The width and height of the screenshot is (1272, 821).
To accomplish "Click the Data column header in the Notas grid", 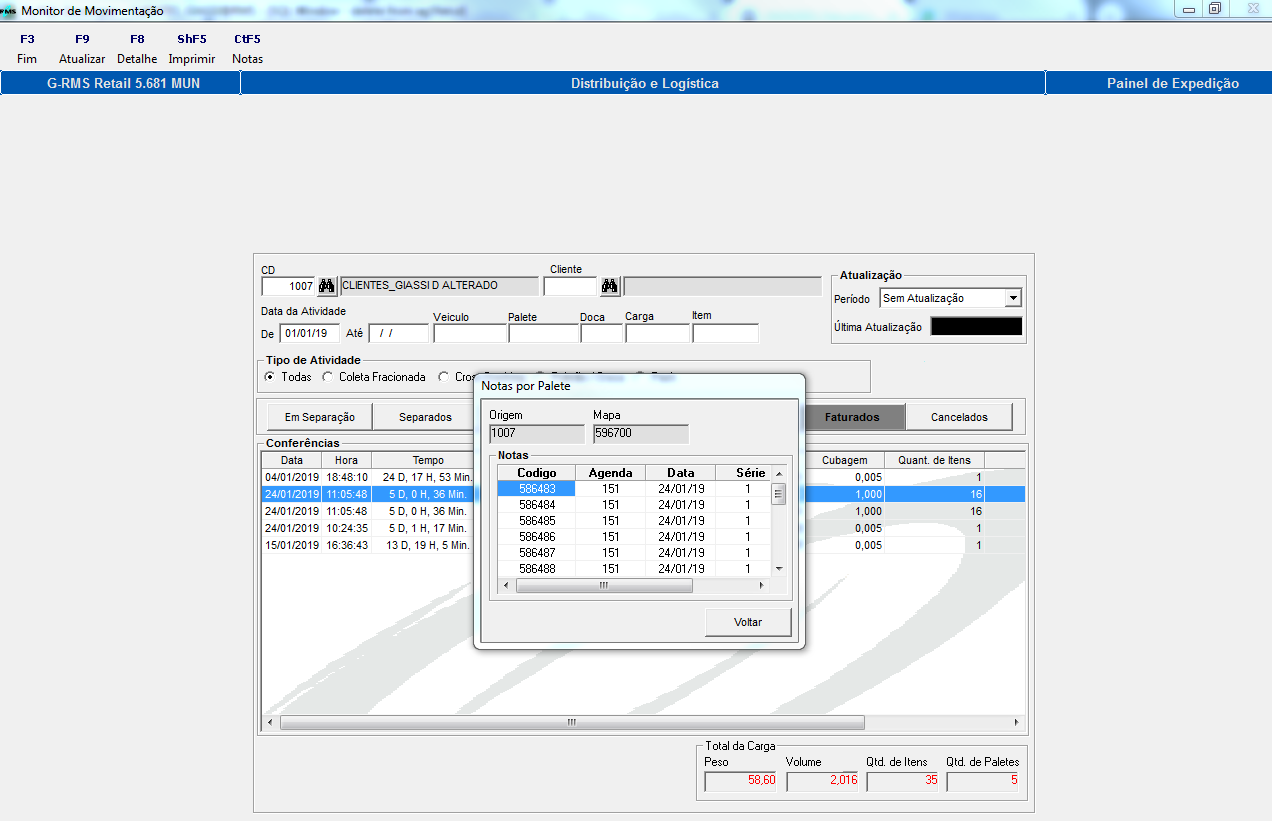I will coord(681,473).
